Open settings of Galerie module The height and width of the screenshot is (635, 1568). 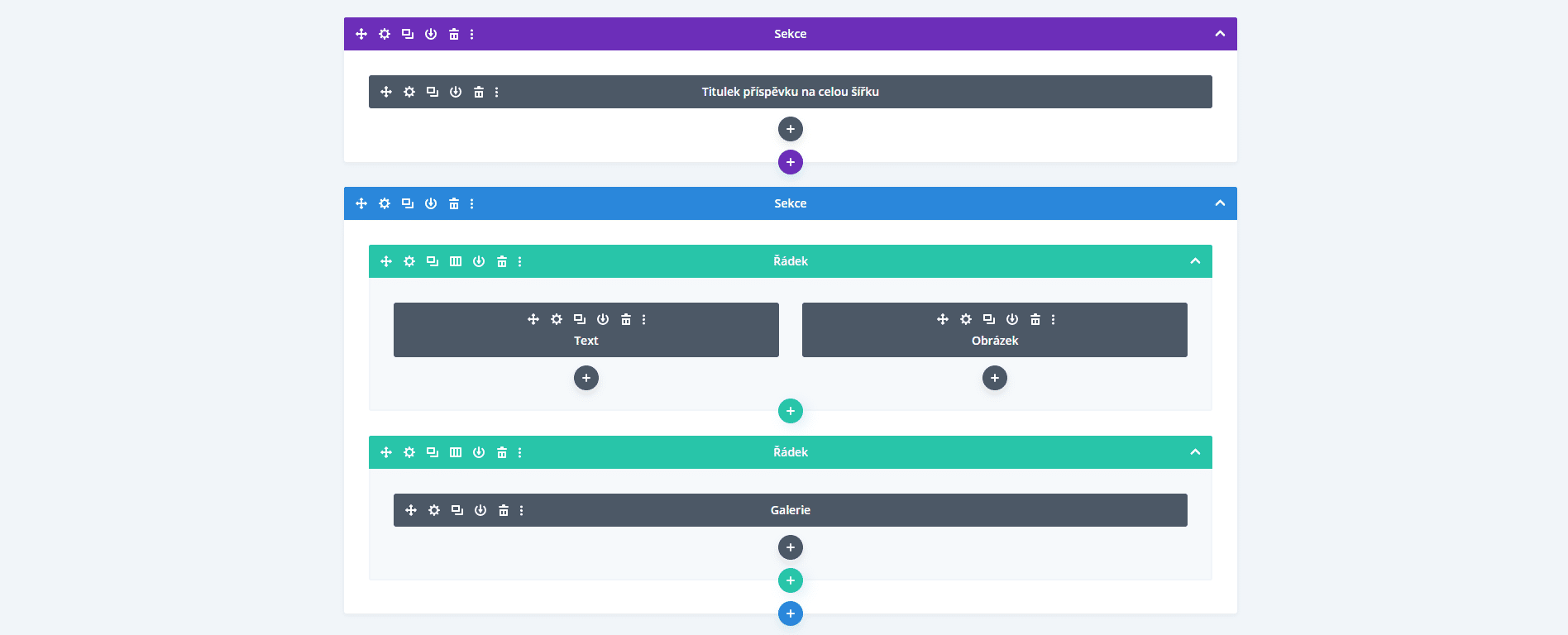434,510
